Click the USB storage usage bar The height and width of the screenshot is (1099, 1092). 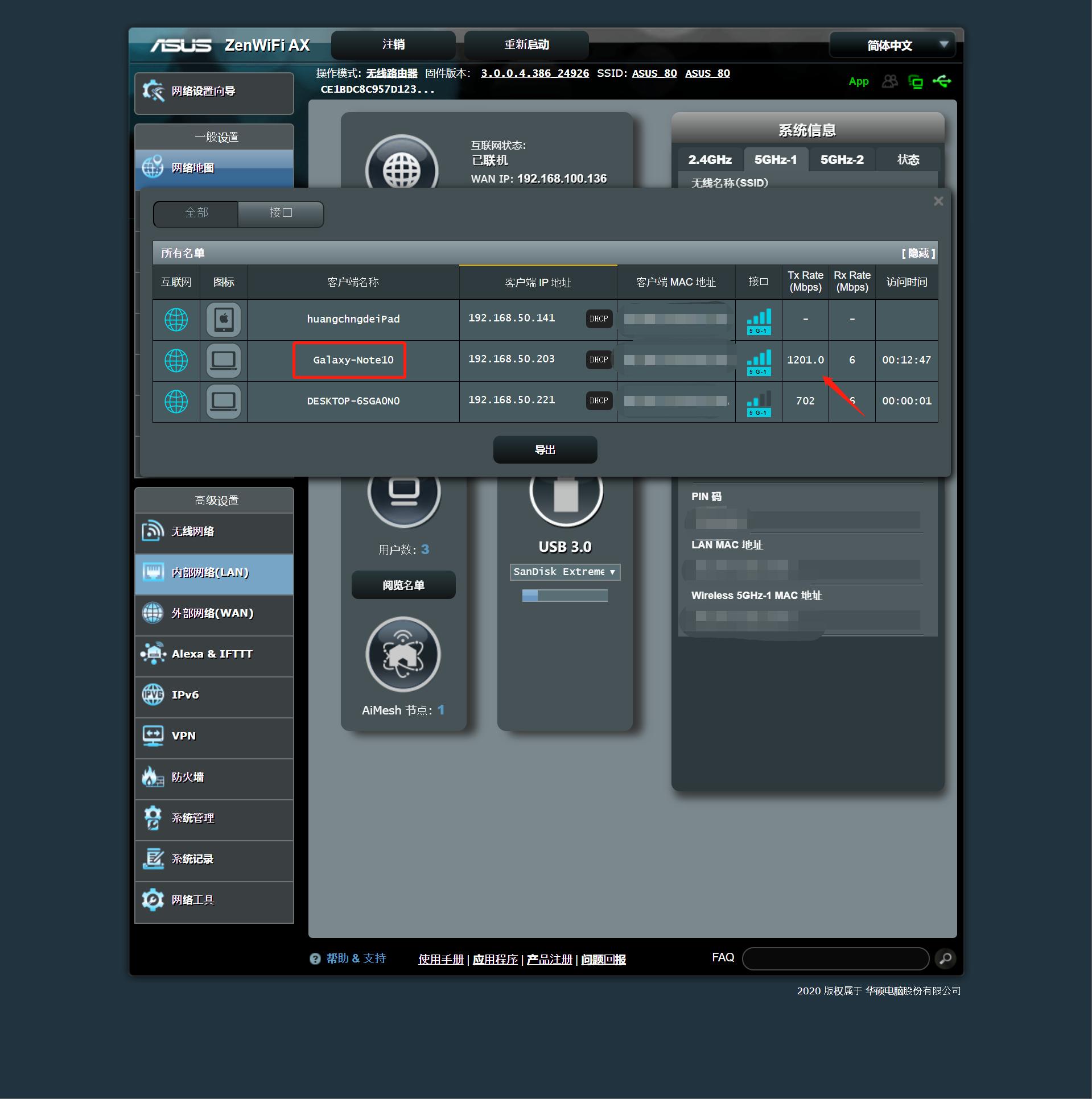click(x=565, y=595)
